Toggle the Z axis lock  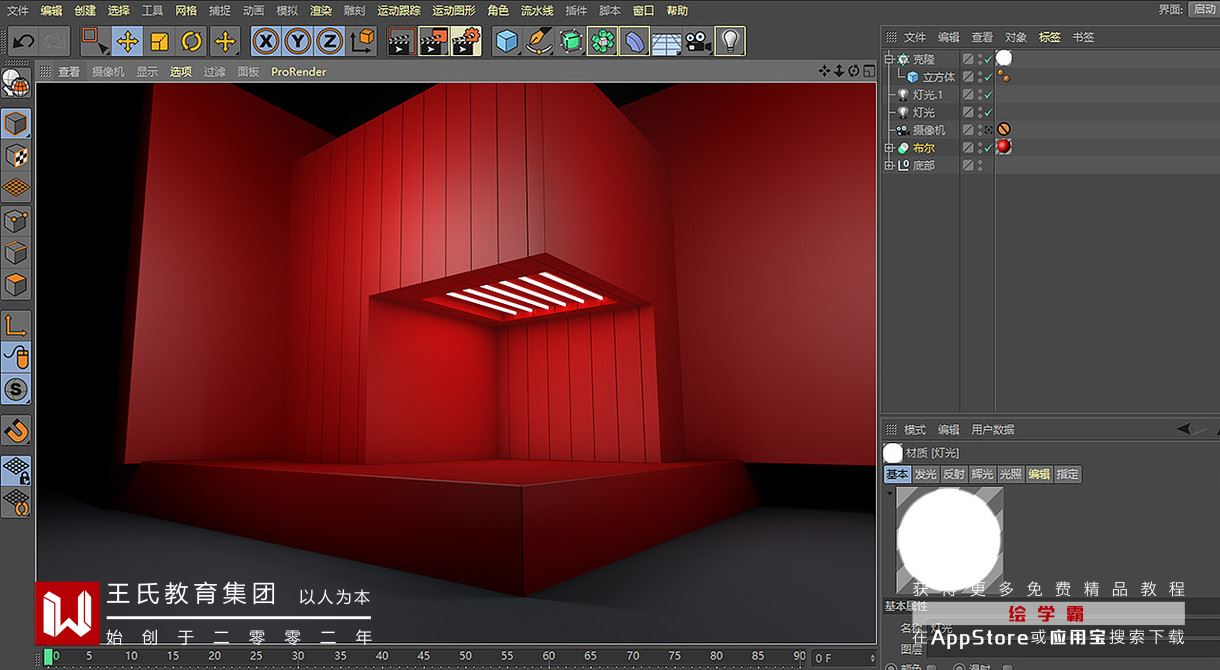pos(329,42)
